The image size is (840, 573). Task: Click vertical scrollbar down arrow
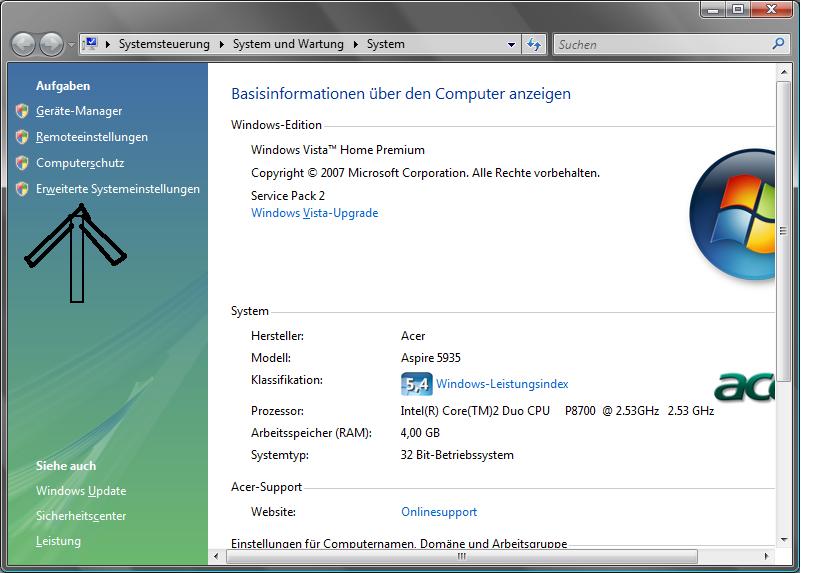pos(784,540)
